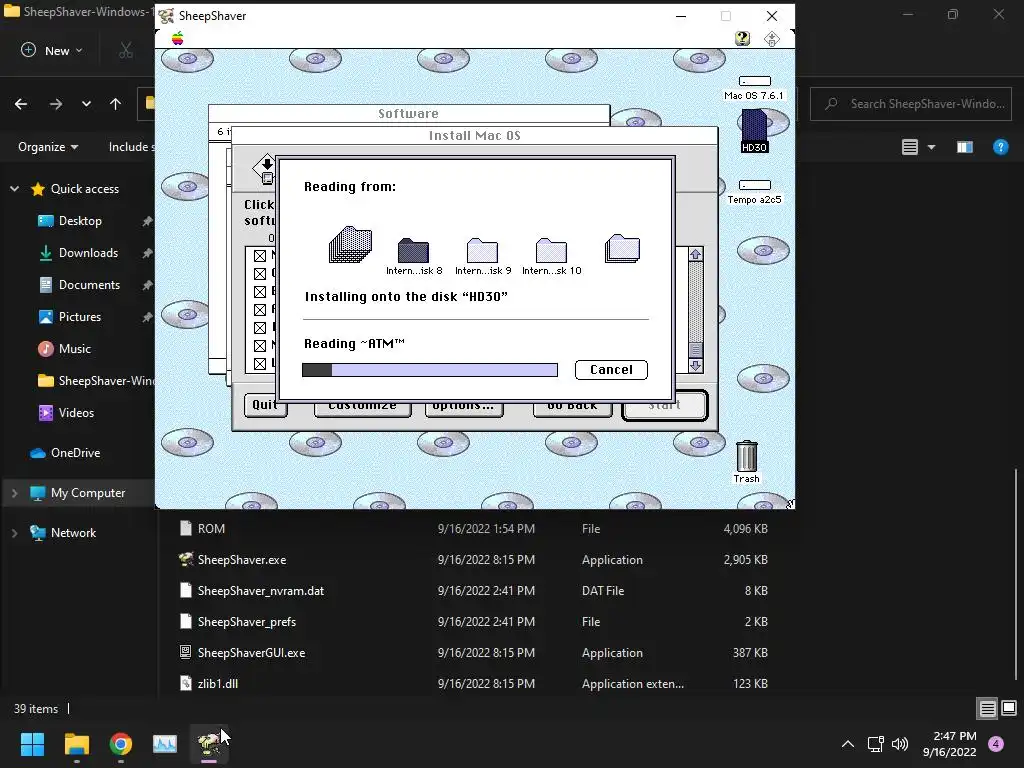Open Downloads in Quick access
The width and height of the screenshot is (1024, 768).
(88, 253)
